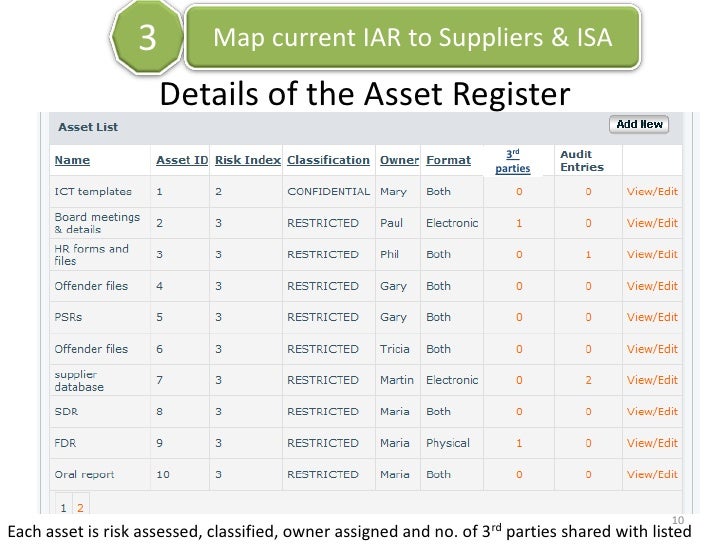Open View/Edit for FDR row
The image size is (728, 546).
pyautogui.click(x=651, y=443)
